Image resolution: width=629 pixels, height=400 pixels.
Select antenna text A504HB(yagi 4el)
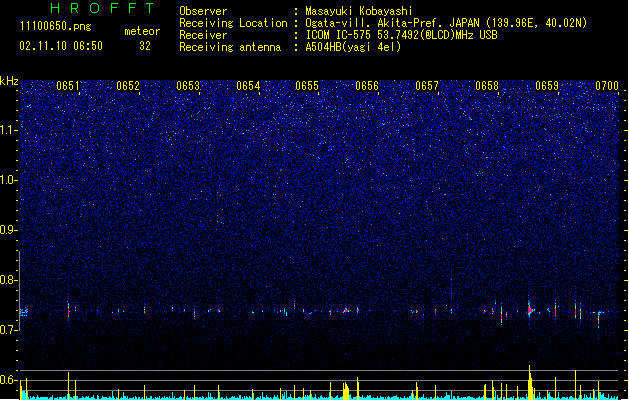point(353,47)
